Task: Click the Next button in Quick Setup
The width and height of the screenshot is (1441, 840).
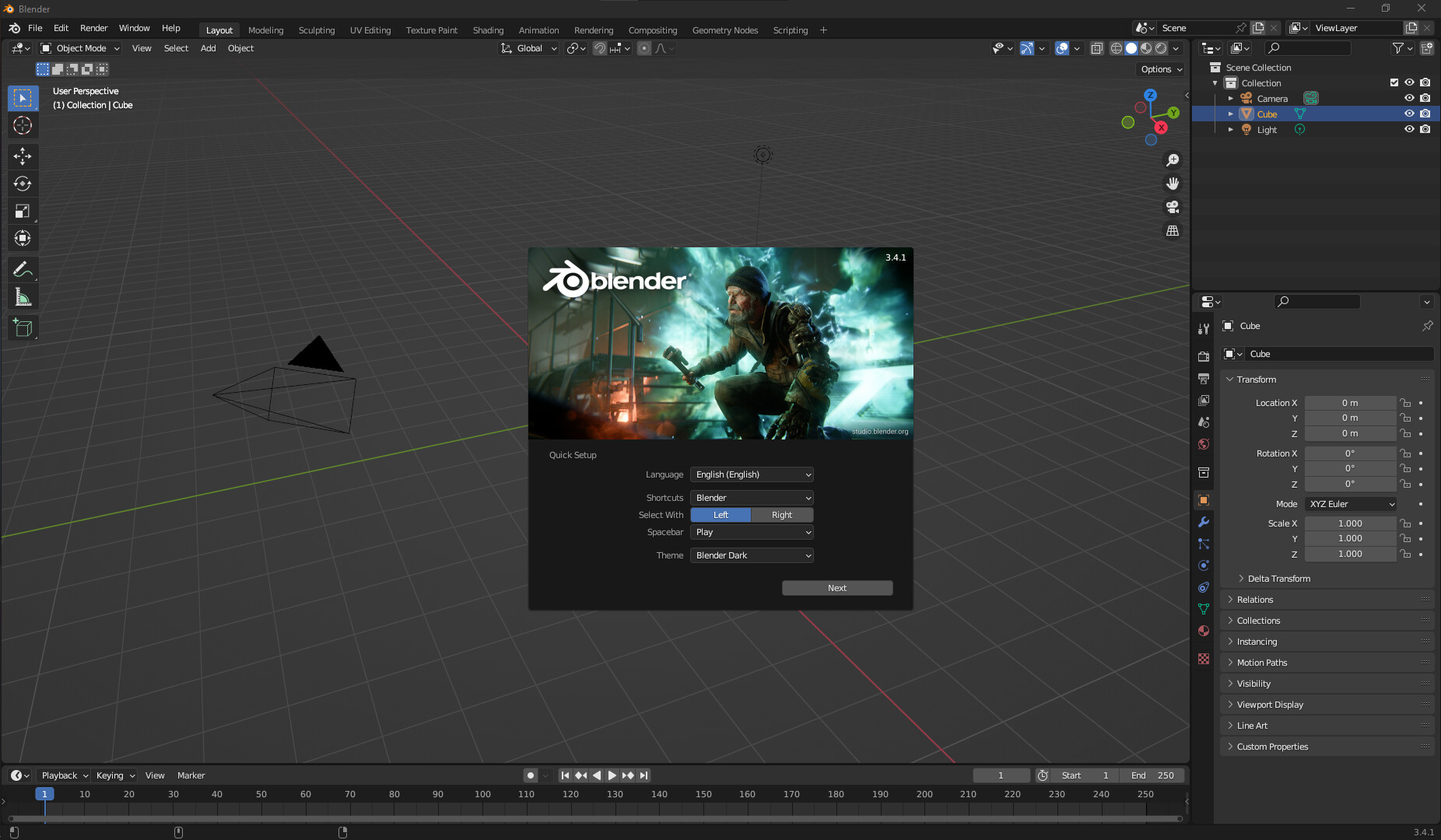Action: (x=836, y=587)
